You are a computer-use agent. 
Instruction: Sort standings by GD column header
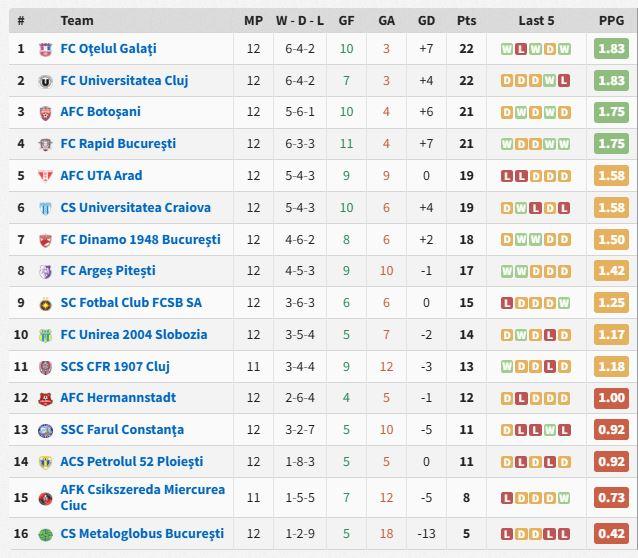click(426, 20)
